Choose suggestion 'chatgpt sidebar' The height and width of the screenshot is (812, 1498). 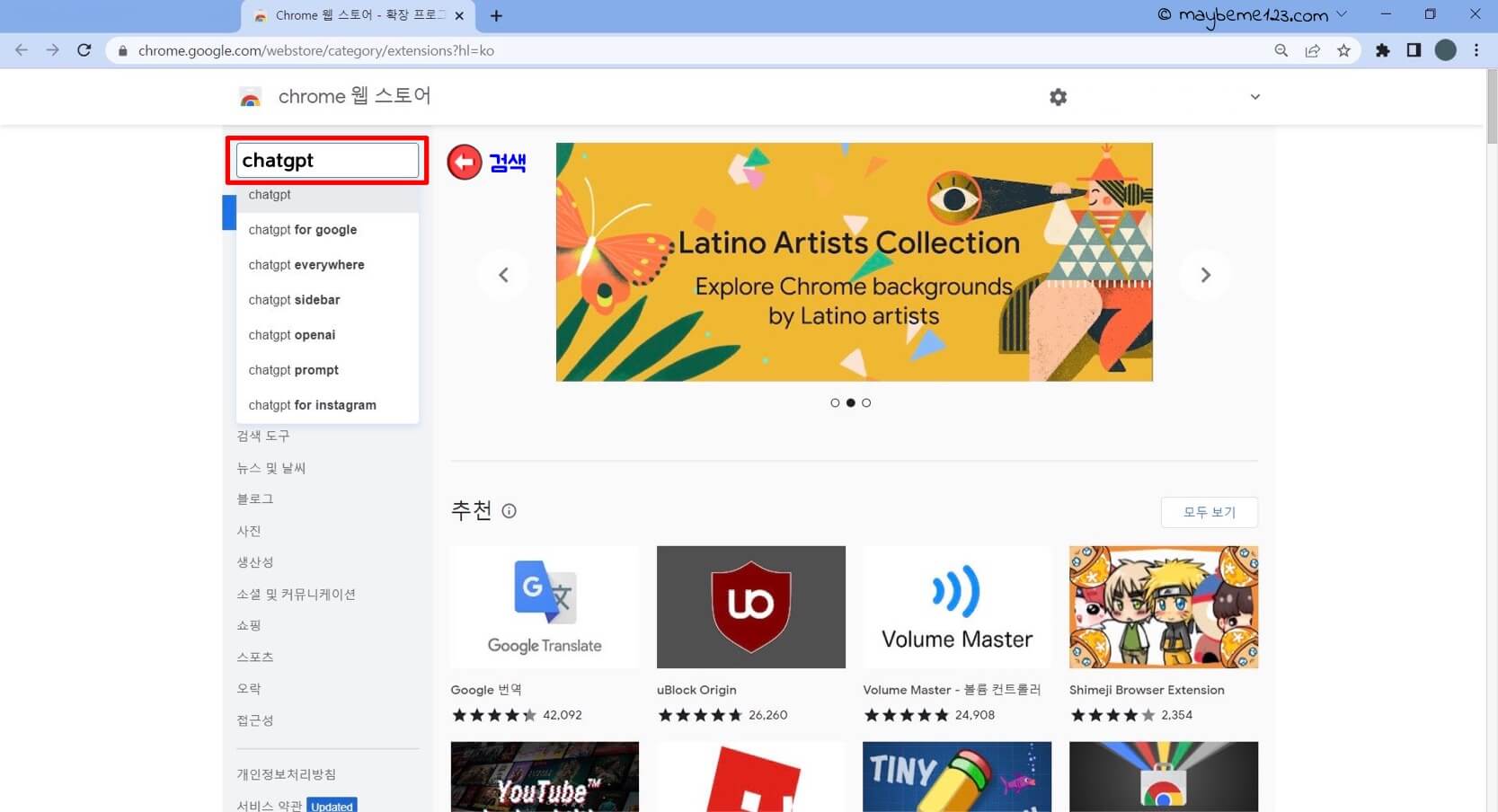pos(327,300)
